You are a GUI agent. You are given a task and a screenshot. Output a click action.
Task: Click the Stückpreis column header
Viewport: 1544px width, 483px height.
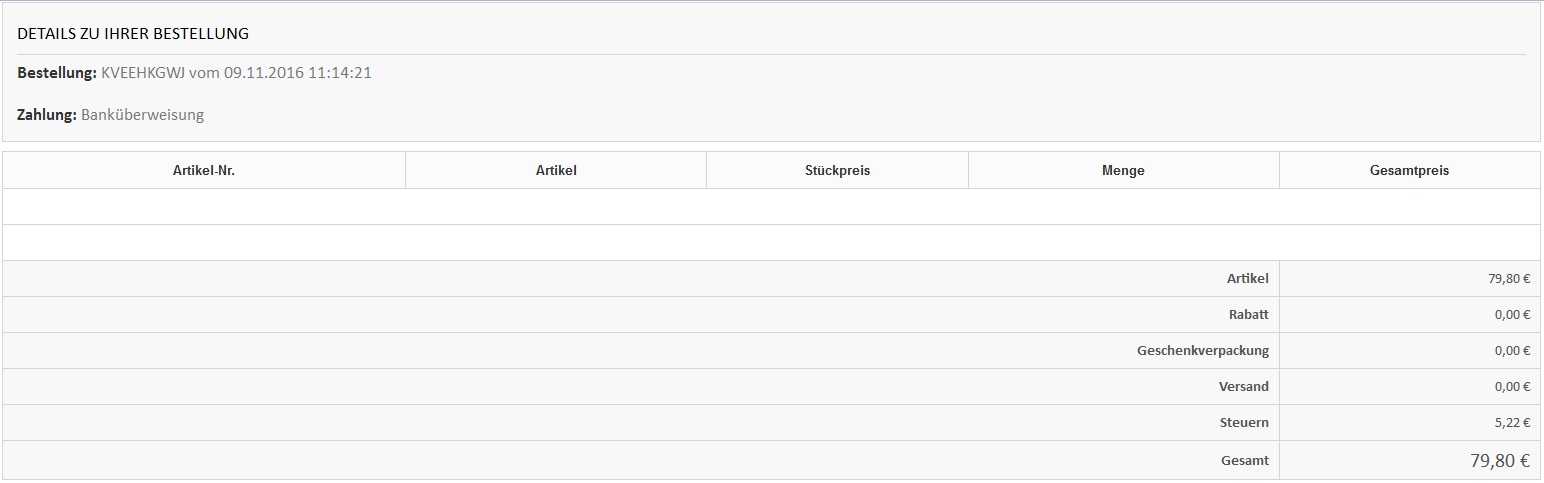[837, 170]
